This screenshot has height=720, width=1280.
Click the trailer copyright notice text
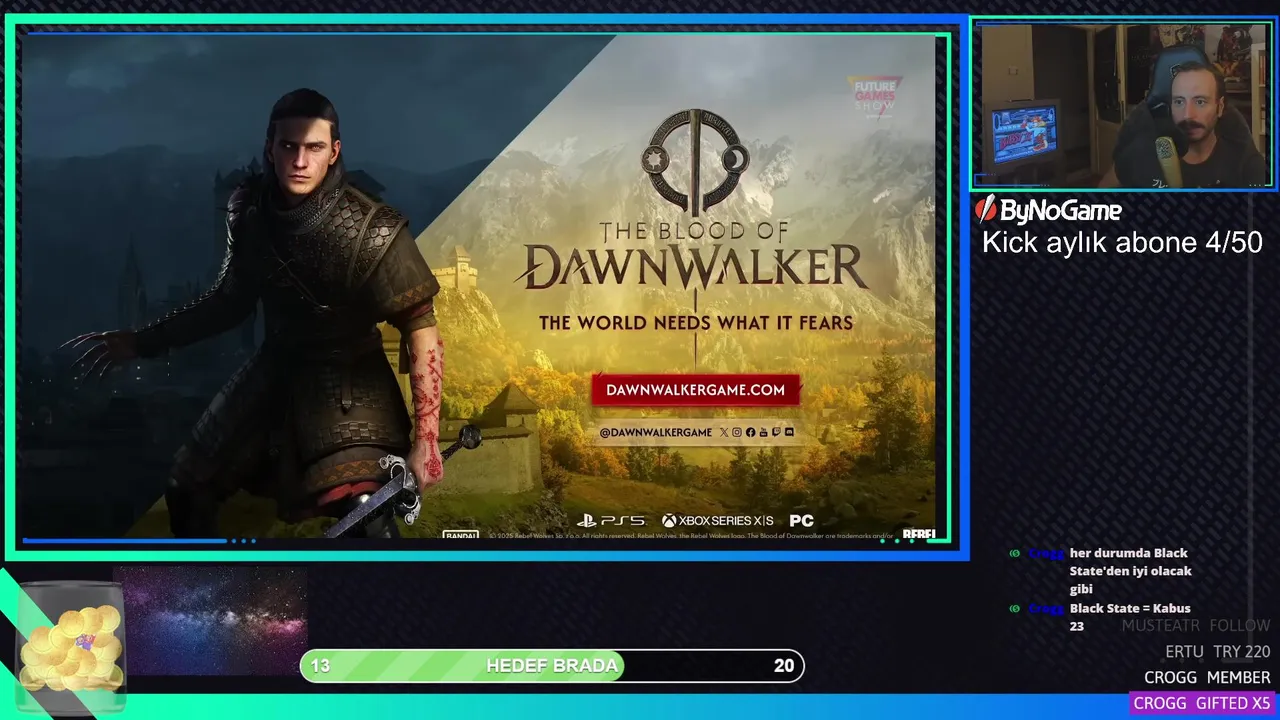click(x=690, y=536)
